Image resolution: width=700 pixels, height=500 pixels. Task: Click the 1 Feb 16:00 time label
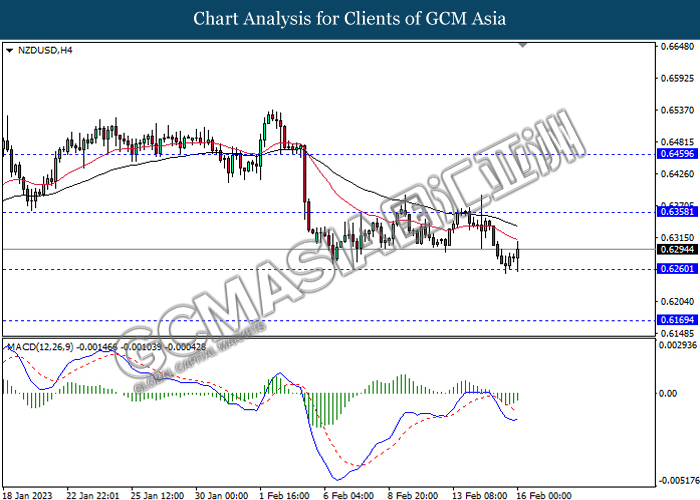coord(284,495)
